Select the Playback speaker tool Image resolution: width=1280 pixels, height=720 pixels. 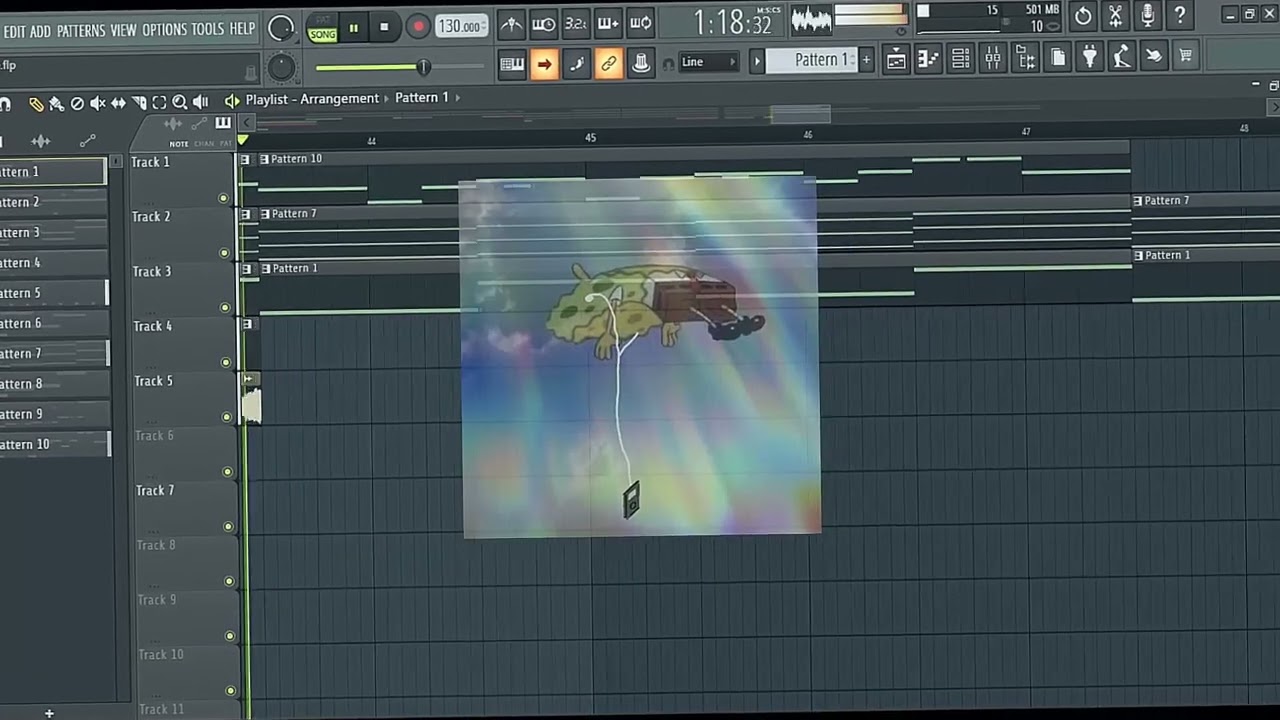click(x=200, y=102)
